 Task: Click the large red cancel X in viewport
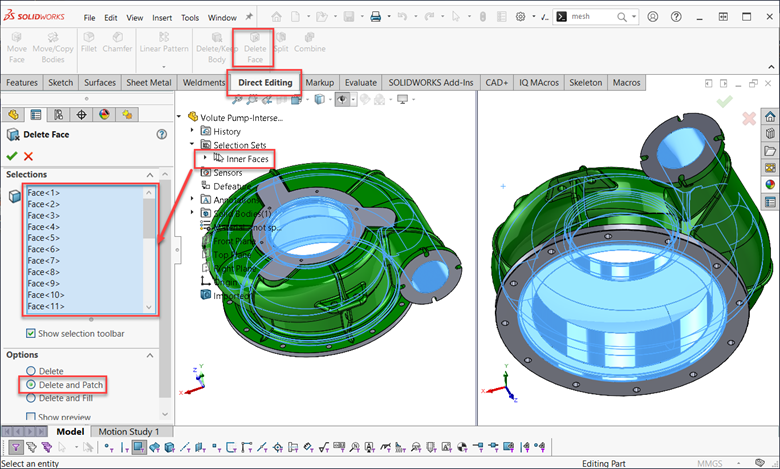coord(749,118)
